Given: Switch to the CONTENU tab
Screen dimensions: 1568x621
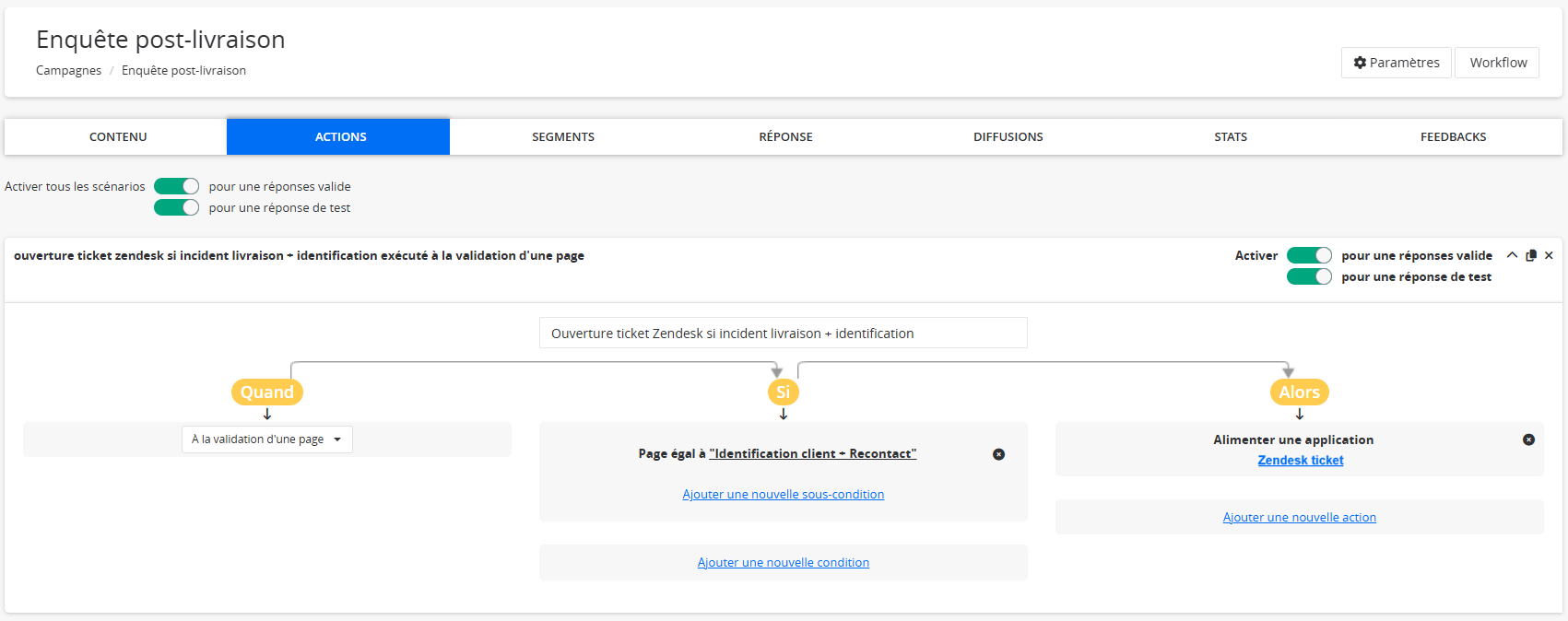Looking at the screenshot, I should [x=118, y=136].
